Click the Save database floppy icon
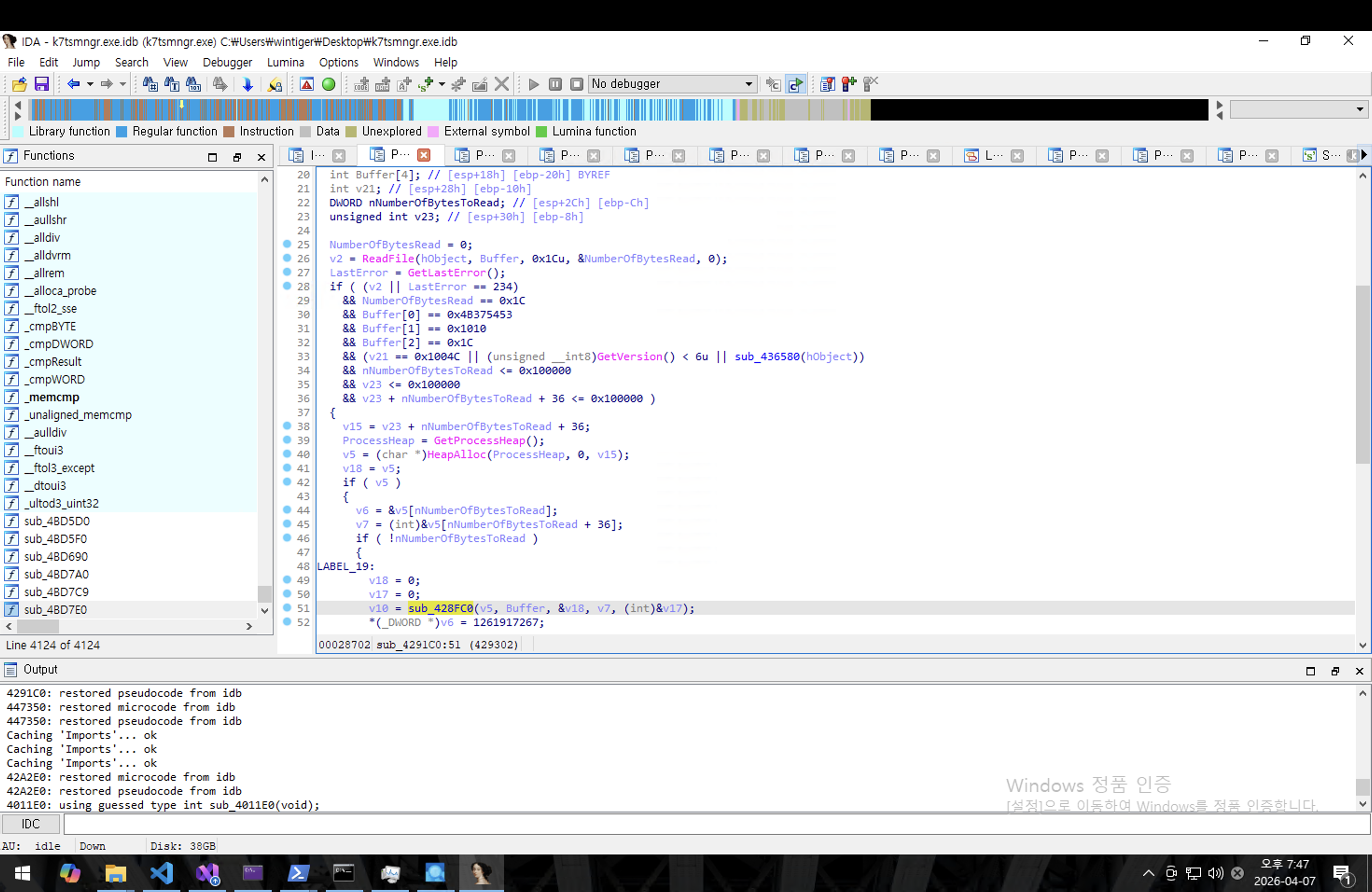The width and height of the screenshot is (1372, 892). coord(42,84)
